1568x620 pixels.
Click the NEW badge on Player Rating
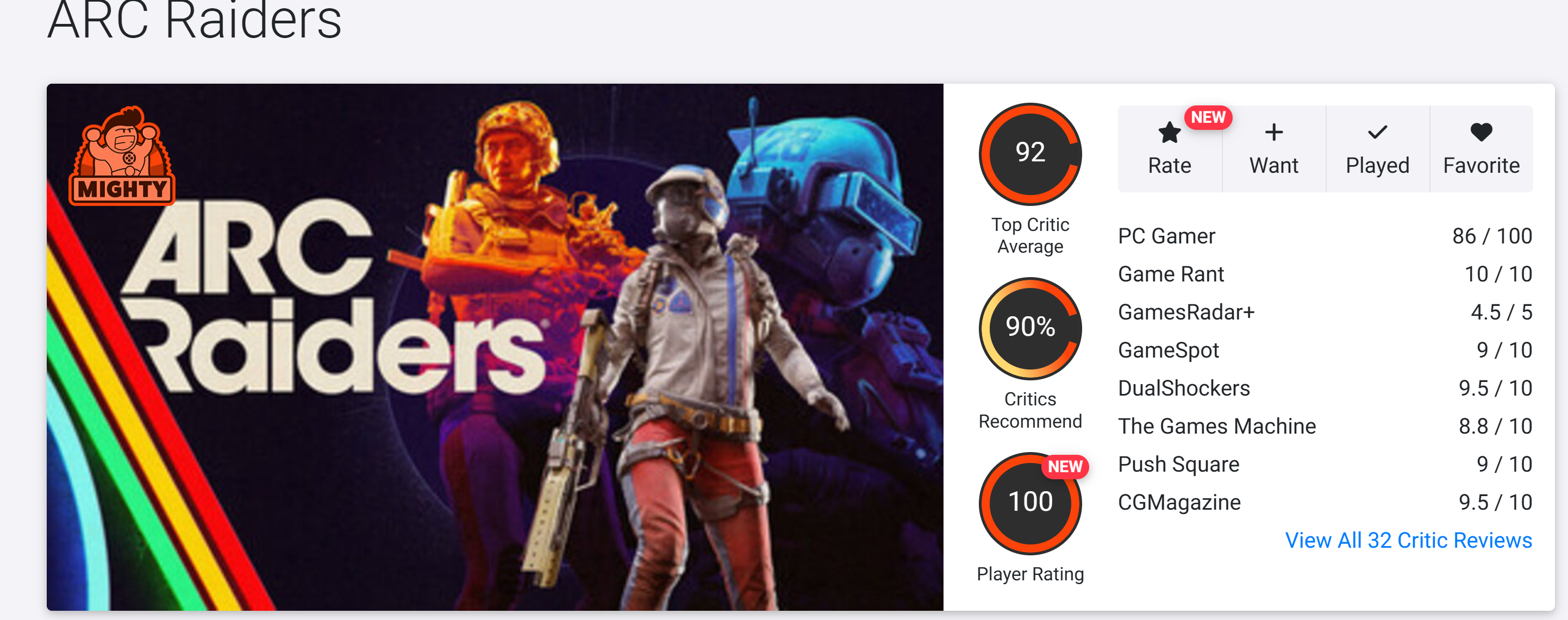[1065, 466]
